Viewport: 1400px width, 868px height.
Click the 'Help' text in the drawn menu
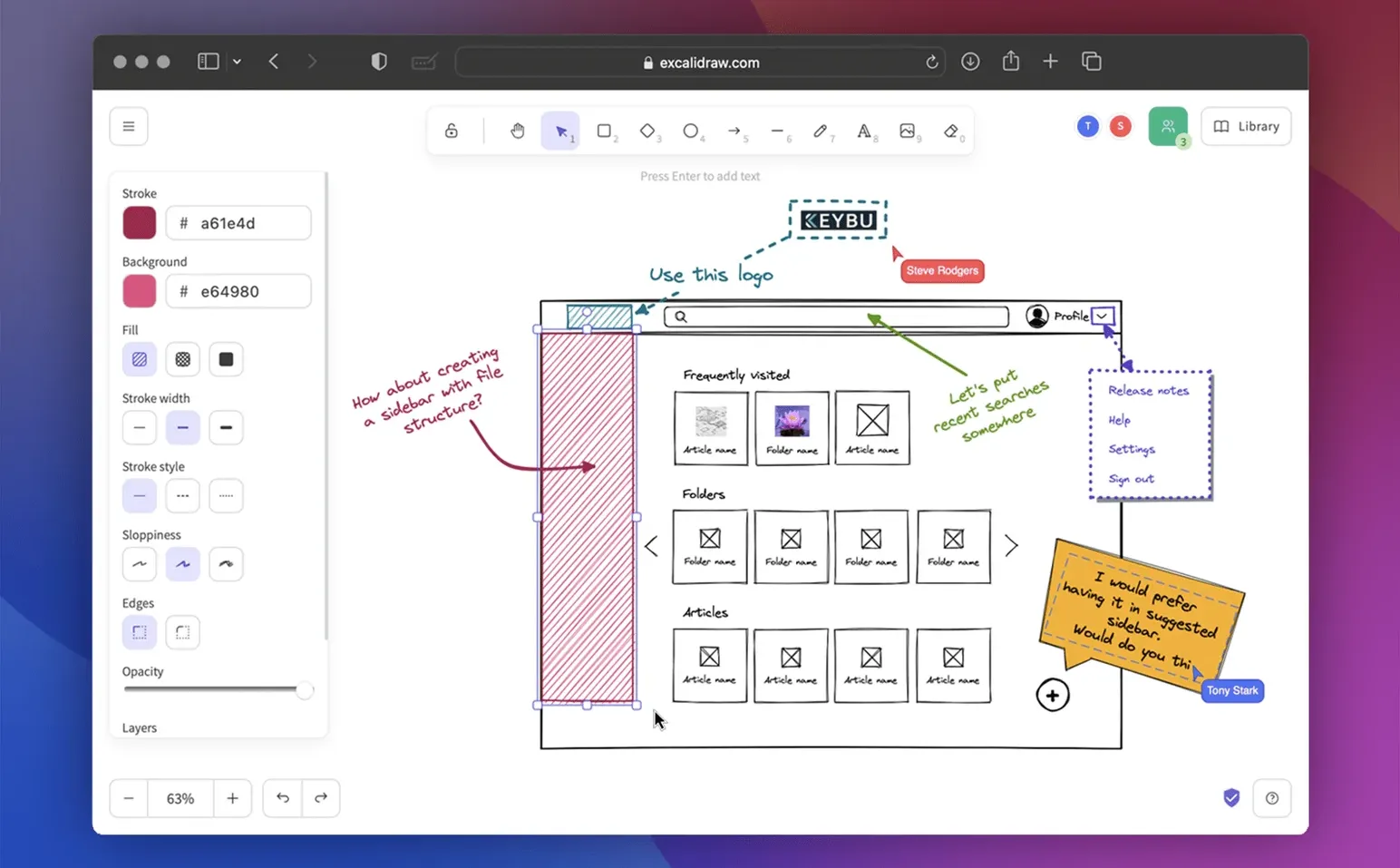pyautogui.click(x=1120, y=420)
